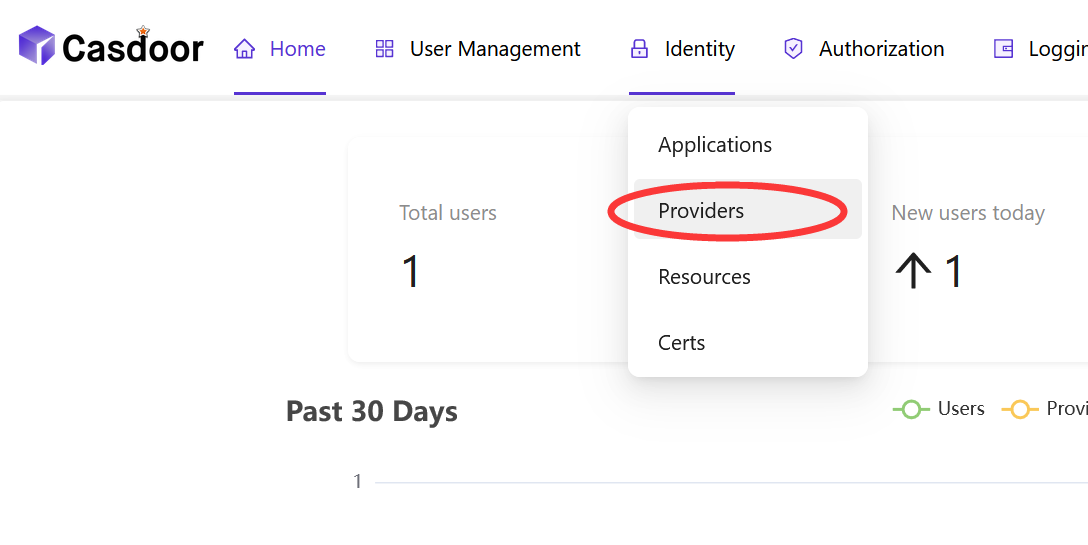Open Applications from the Identity menu
The height and width of the screenshot is (545, 1088).
tap(715, 145)
